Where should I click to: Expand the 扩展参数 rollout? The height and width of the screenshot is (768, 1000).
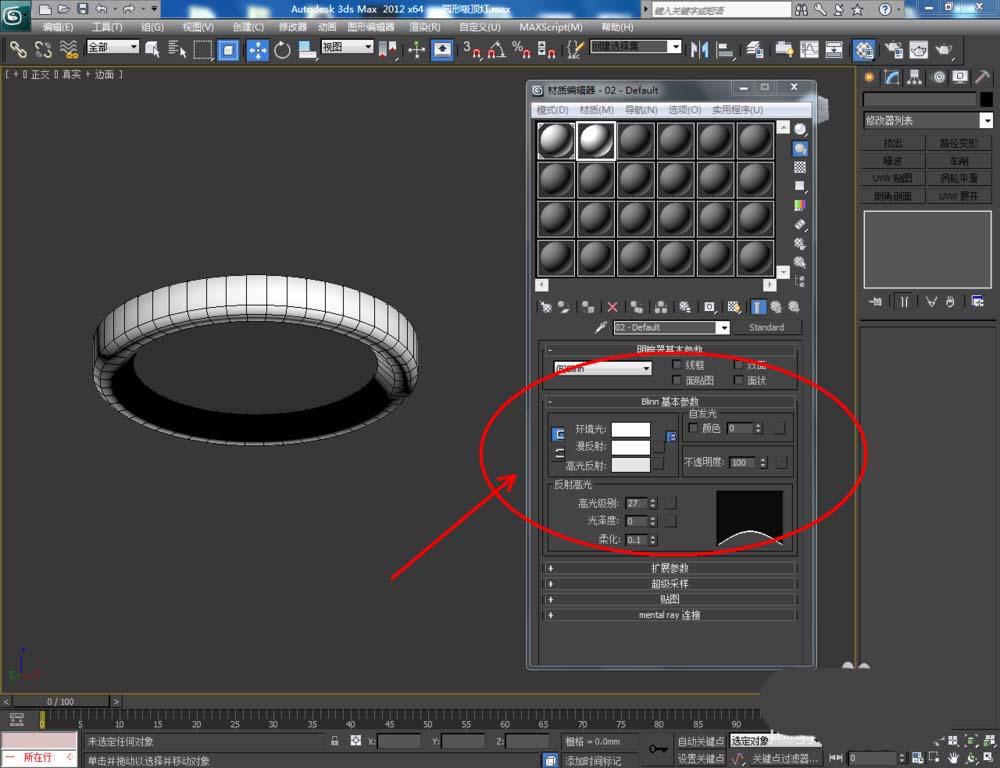pyautogui.click(x=669, y=568)
